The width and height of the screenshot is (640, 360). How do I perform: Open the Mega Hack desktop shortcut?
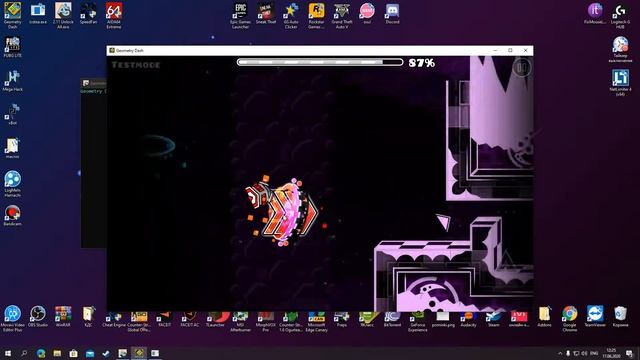pyautogui.click(x=13, y=80)
